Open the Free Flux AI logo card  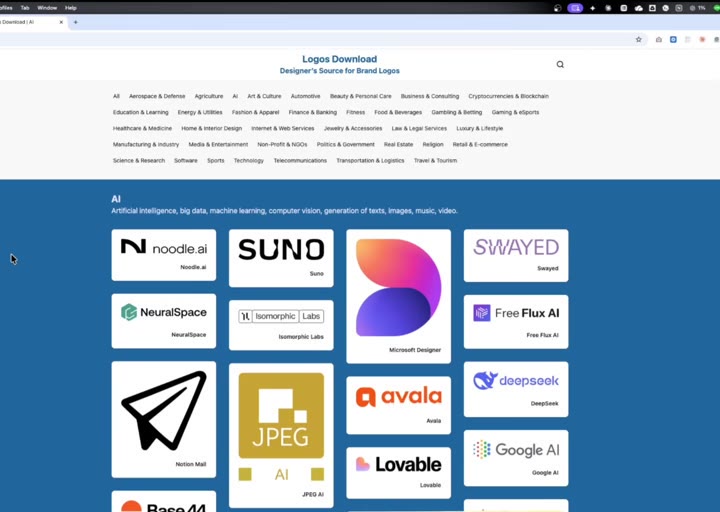click(x=516, y=321)
